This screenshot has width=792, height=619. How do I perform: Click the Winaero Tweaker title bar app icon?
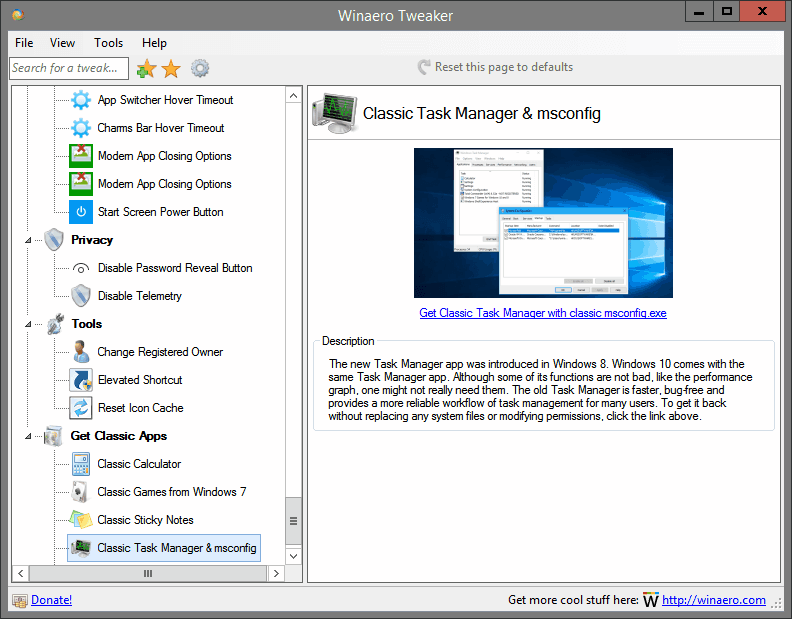point(18,15)
